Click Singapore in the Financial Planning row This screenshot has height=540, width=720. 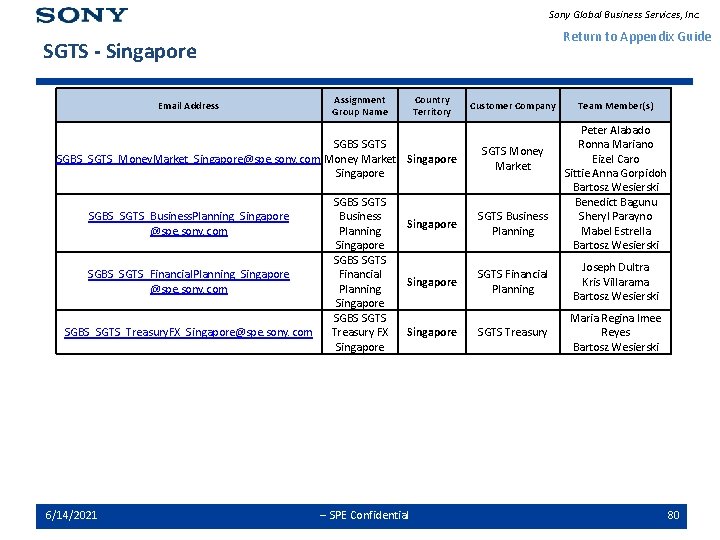[x=432, y=282]
